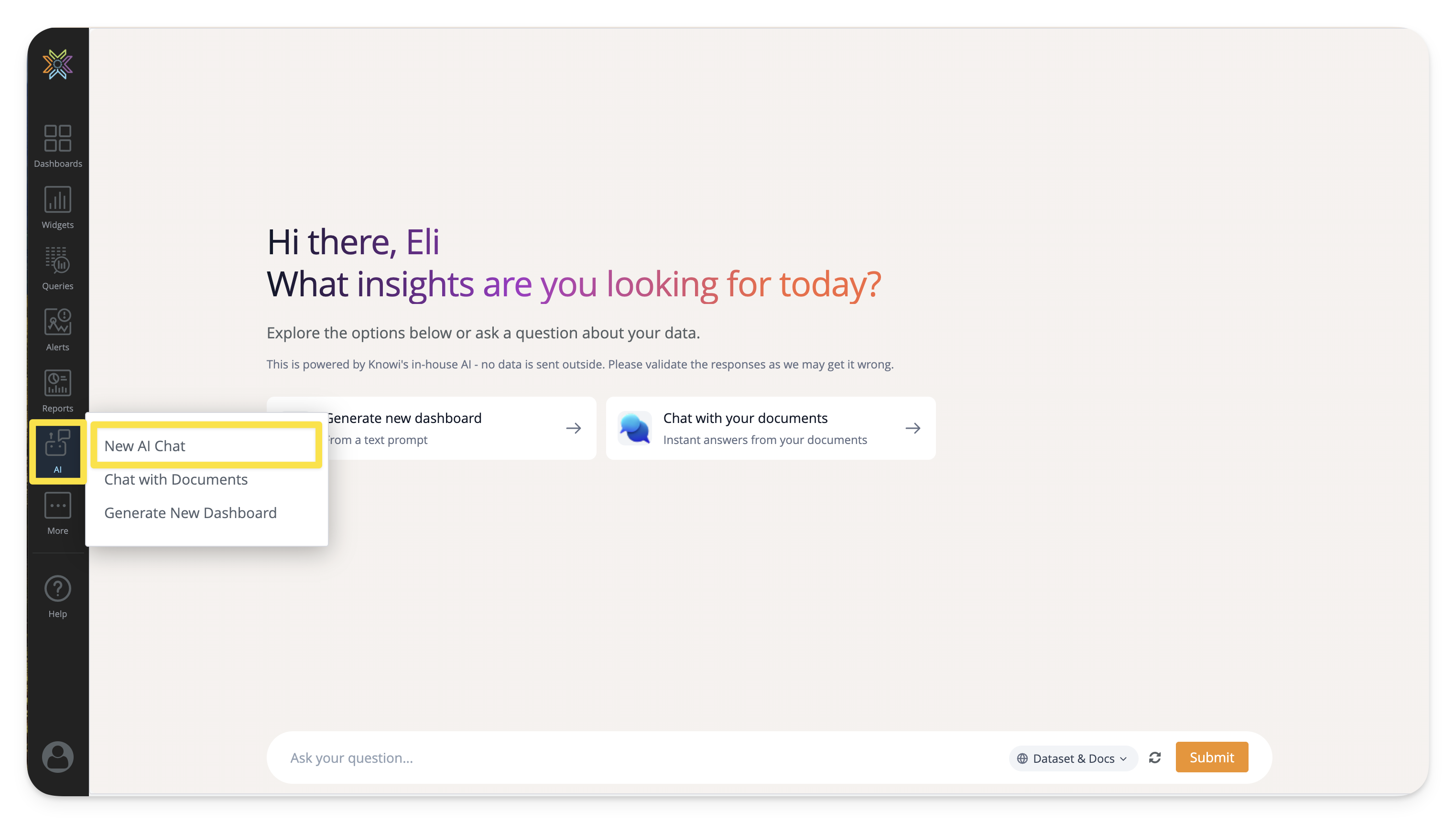1456x823 pixels.
Task: Go to Queries in the sidebar
Action: [58, 268]
